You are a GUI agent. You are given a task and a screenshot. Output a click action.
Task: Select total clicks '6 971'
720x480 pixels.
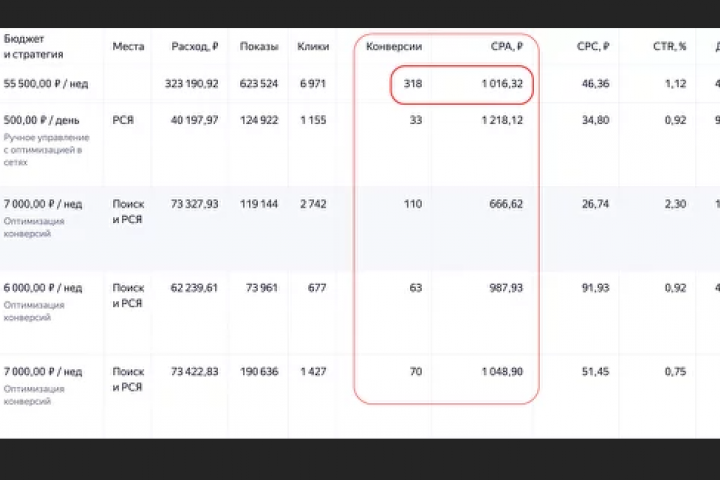click(313, 84)
